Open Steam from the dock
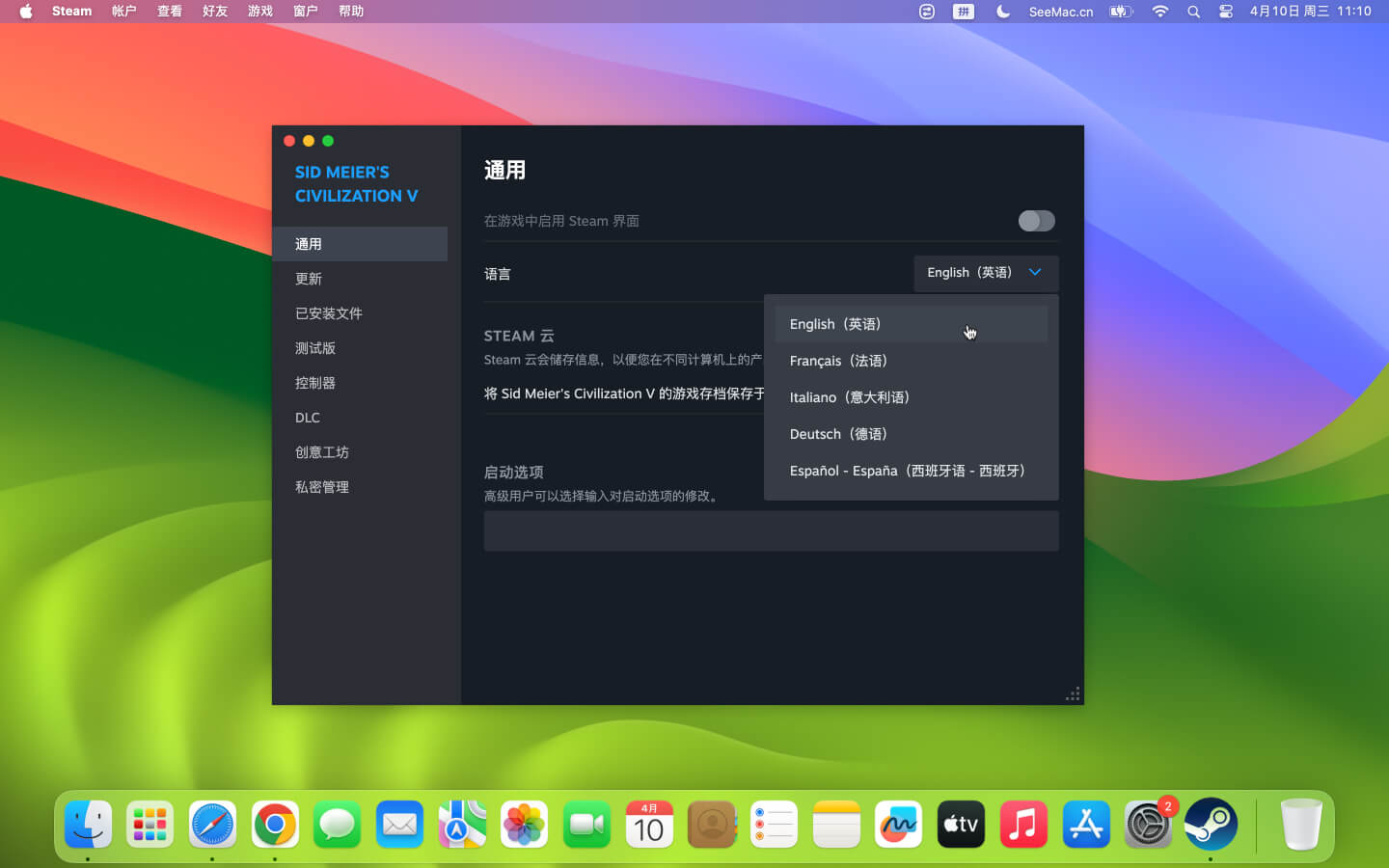This screenshot has height=868, width=1389. [1210, 825]
